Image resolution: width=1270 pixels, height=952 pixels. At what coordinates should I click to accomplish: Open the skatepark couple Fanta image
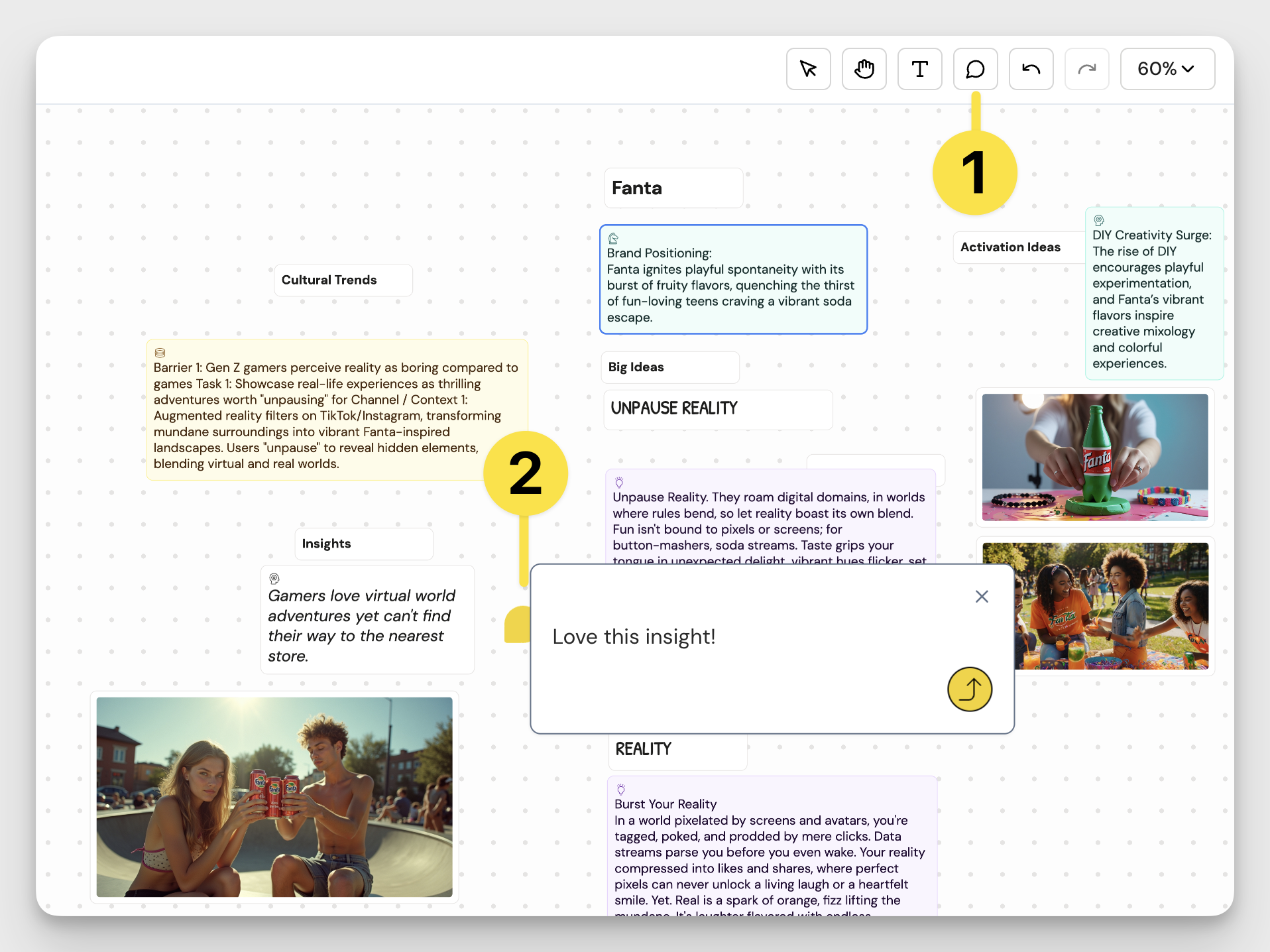[274, 797]
